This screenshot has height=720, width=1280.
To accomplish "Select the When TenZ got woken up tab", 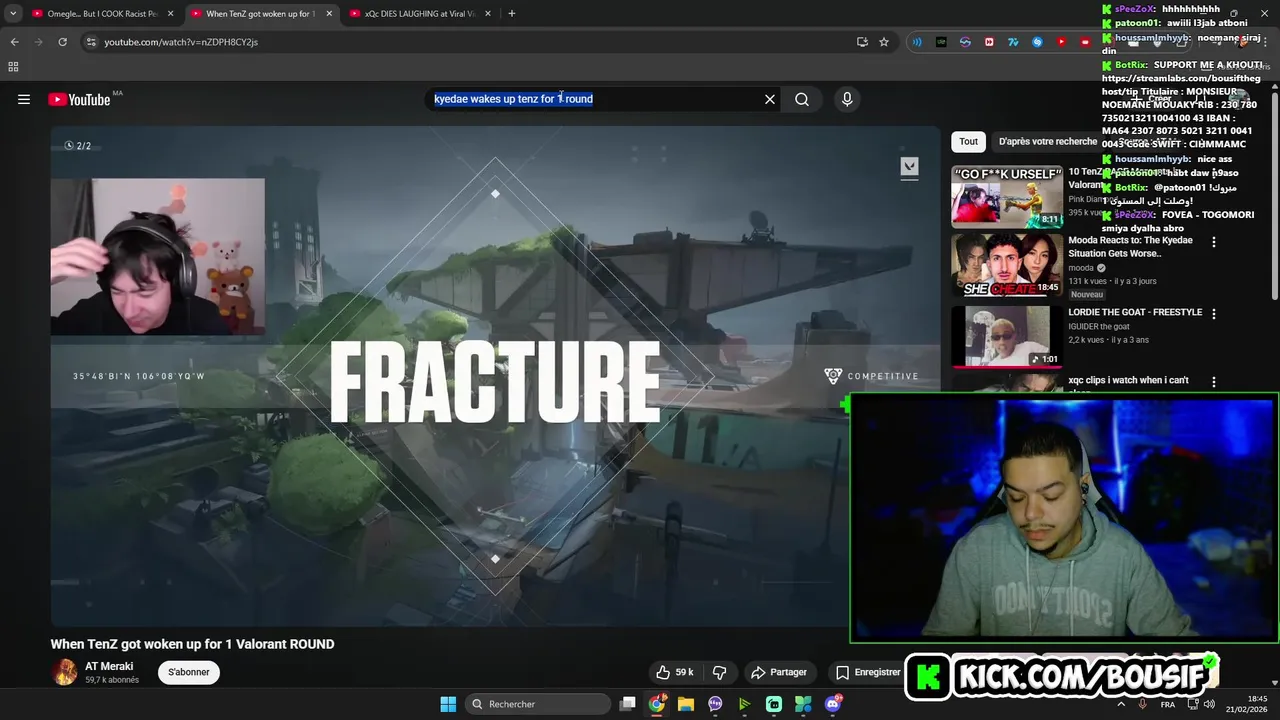I will click(260, 14).
